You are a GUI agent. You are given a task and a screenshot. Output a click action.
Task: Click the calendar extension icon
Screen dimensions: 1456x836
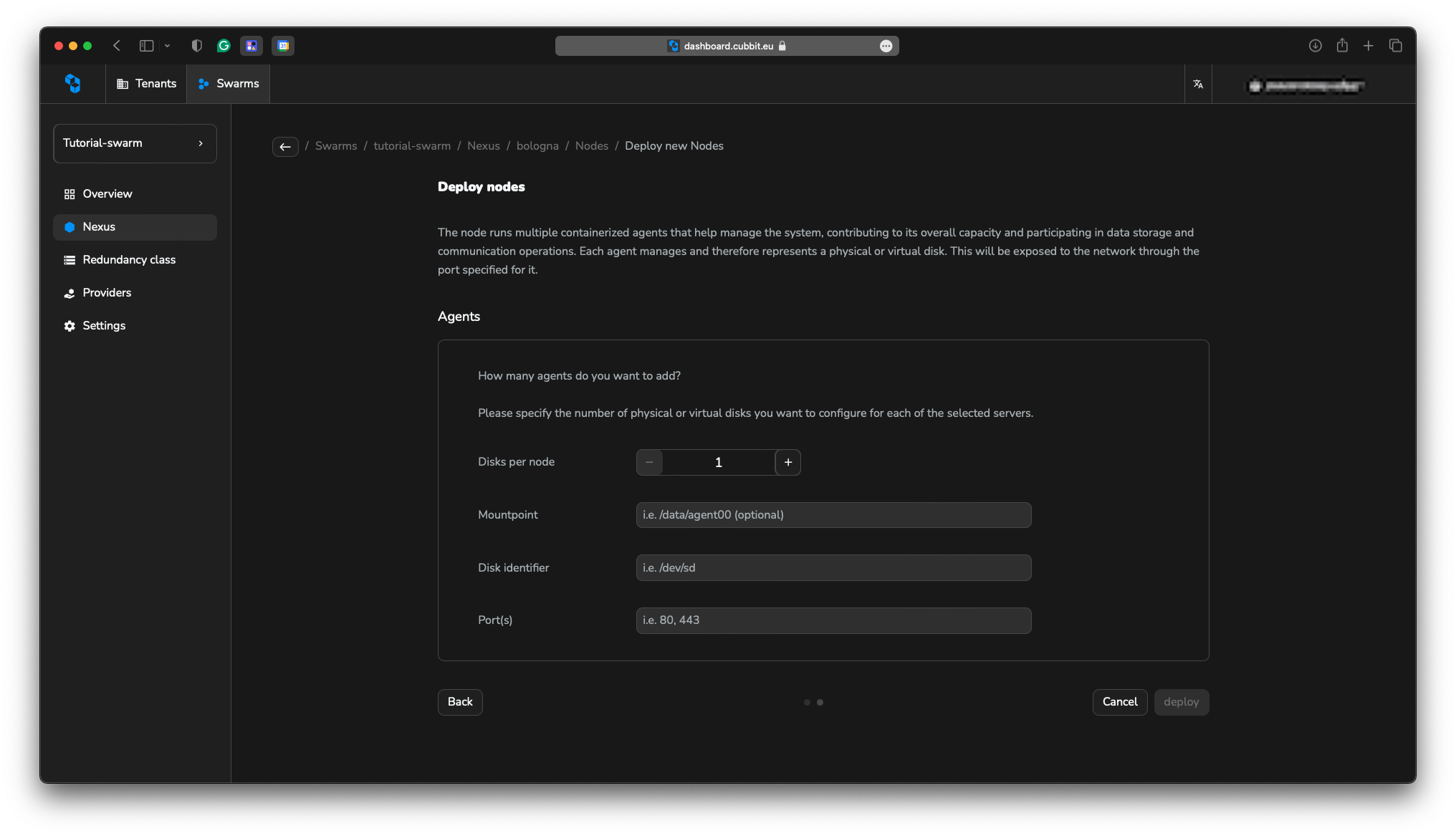[283, 46]
